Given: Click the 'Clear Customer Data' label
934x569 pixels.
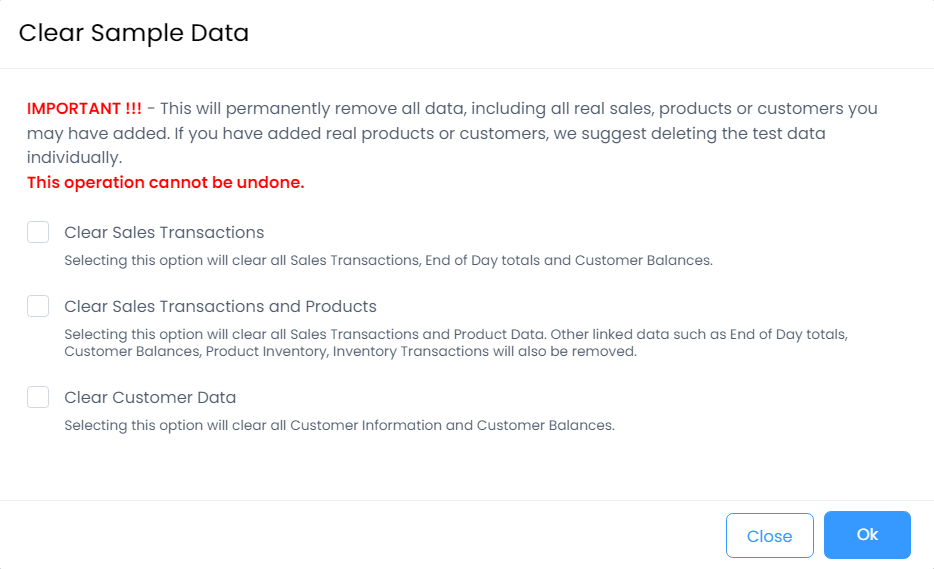Looking at the screenshot, I should click(x=150, y=398).
